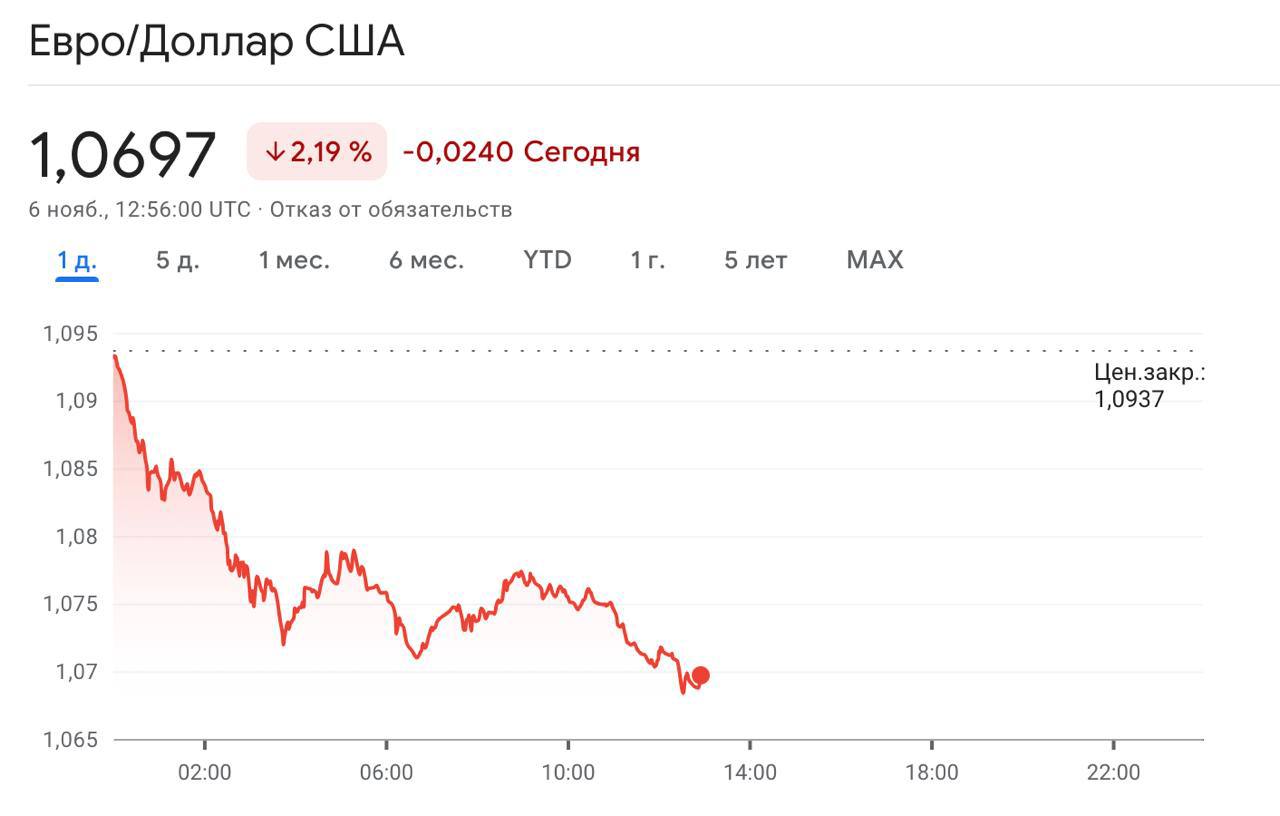This screenshot has width=1280, height=816.
Task: Switch to the 1 г. range
Action: click(647, 261)
